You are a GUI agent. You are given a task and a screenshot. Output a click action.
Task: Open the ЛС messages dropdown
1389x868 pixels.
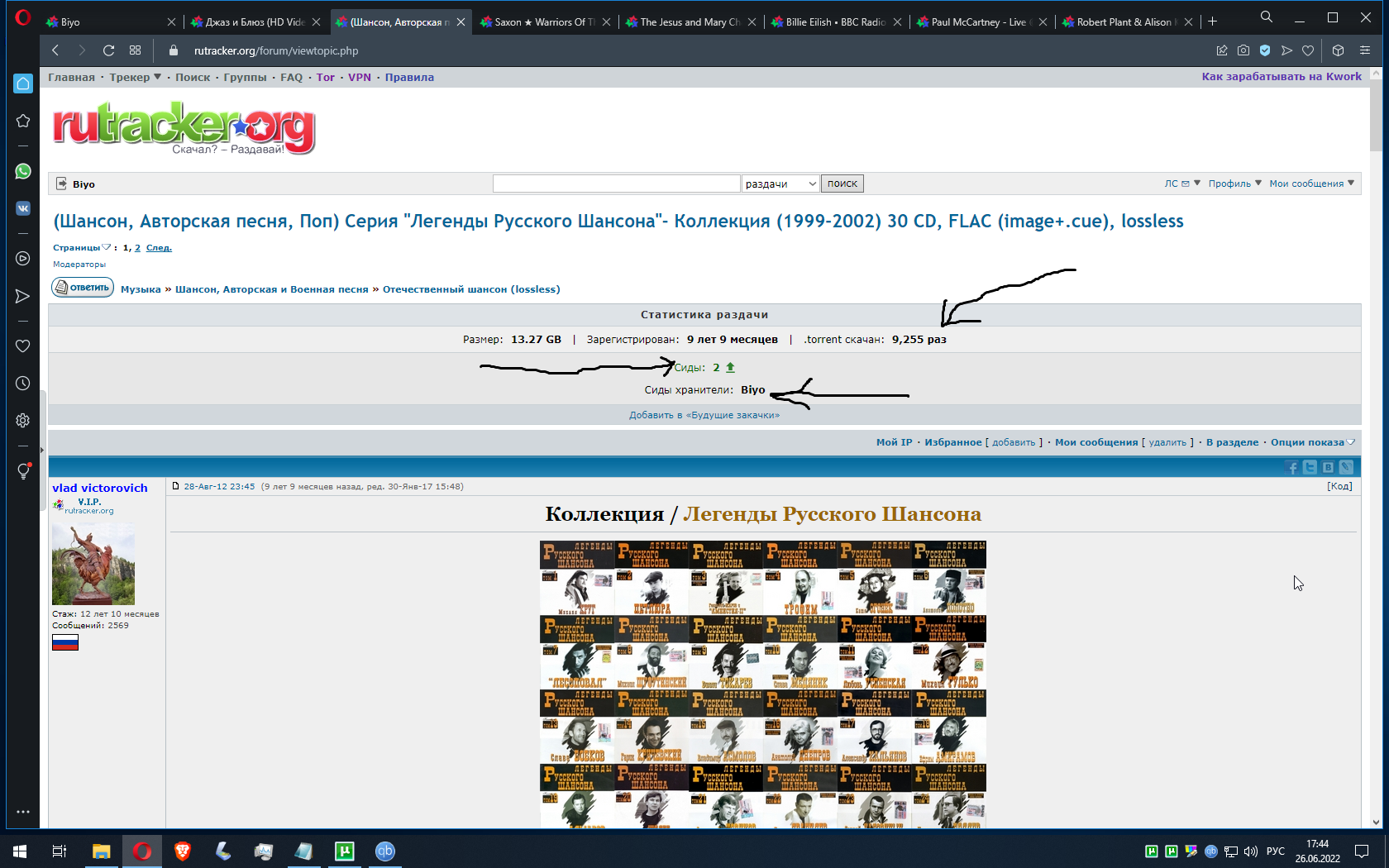(1182, 184)
